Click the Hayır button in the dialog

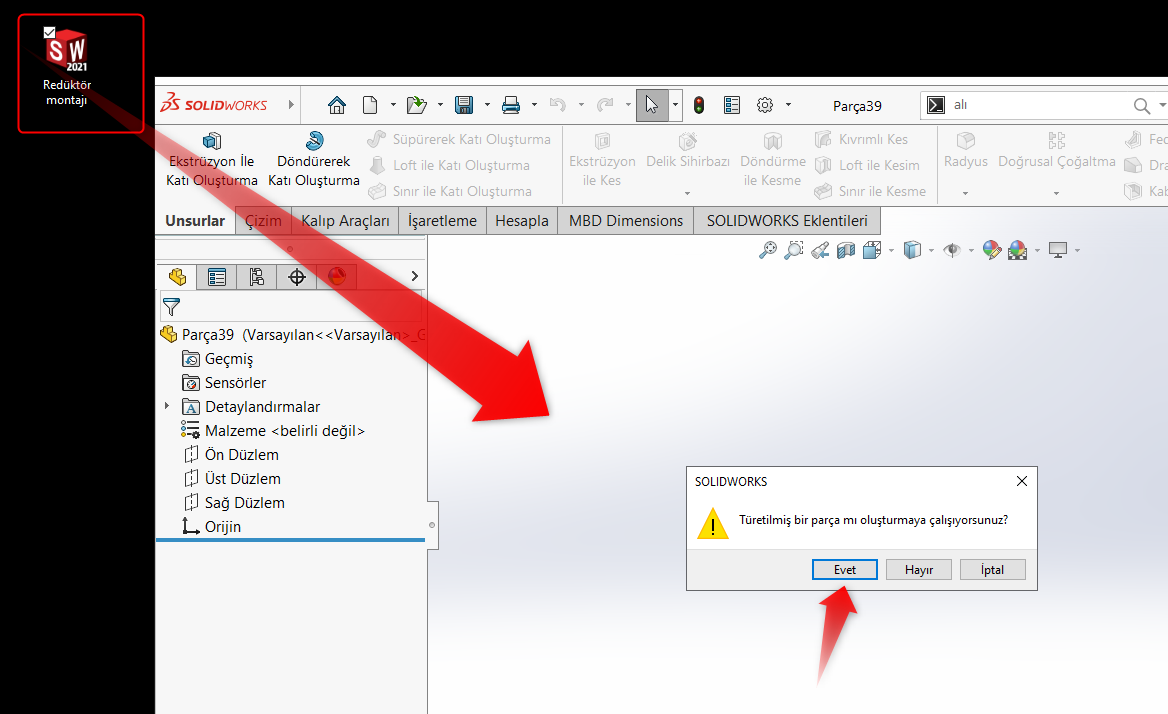pyautogui.click(x=919, y=570)
